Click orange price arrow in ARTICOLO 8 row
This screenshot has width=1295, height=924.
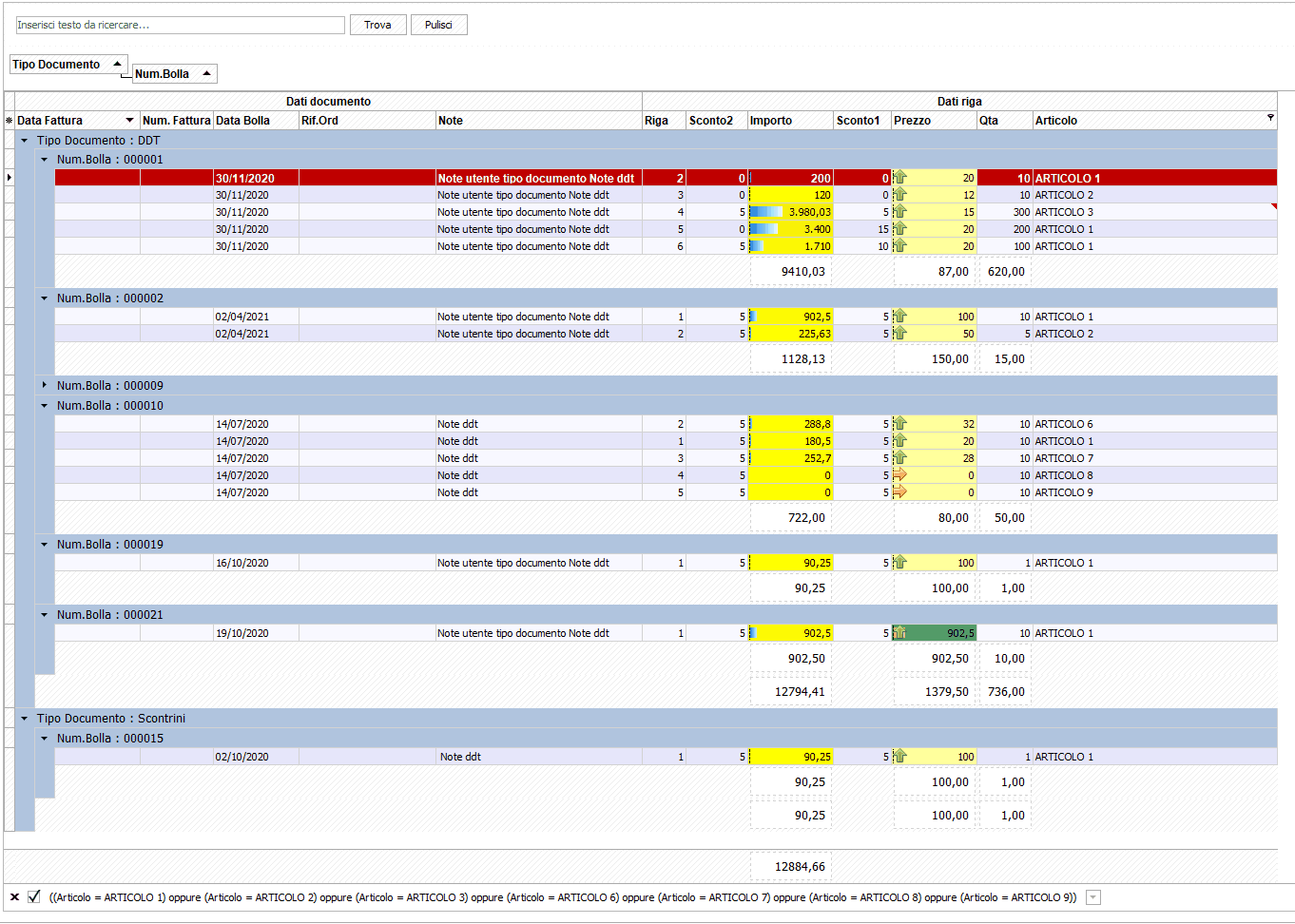click(900, 475)
